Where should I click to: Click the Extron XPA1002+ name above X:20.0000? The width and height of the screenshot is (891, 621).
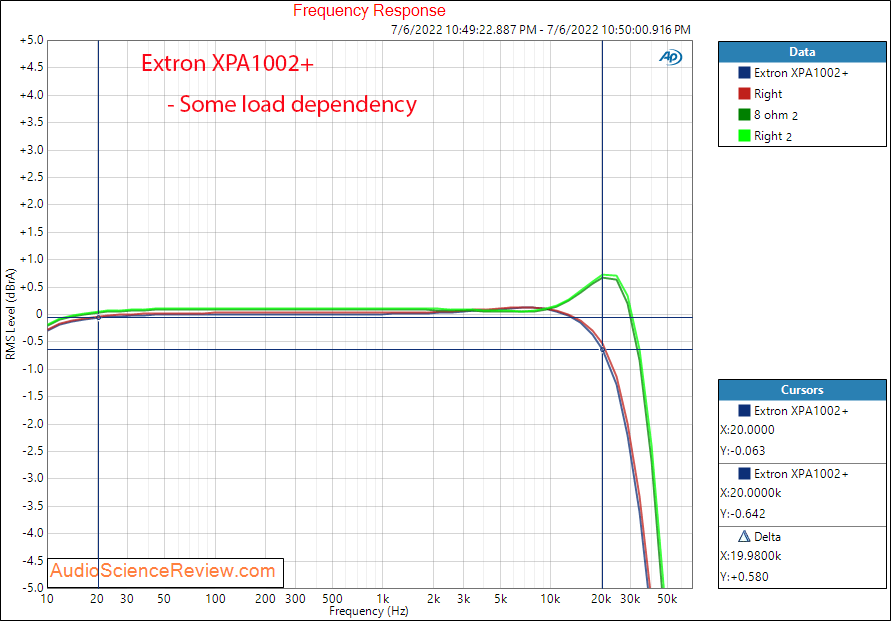pos(801,411)
